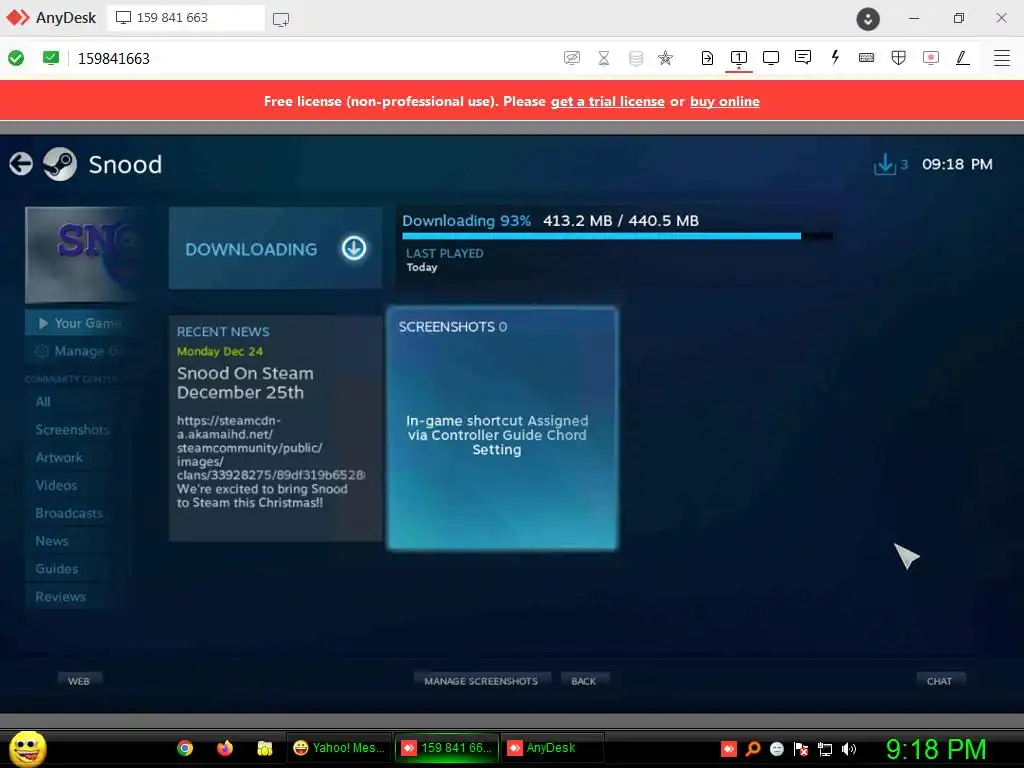Select the Your Game sidebar item
The width and height of the screenshot is (1024, 768).
click(x=84, y=323)
